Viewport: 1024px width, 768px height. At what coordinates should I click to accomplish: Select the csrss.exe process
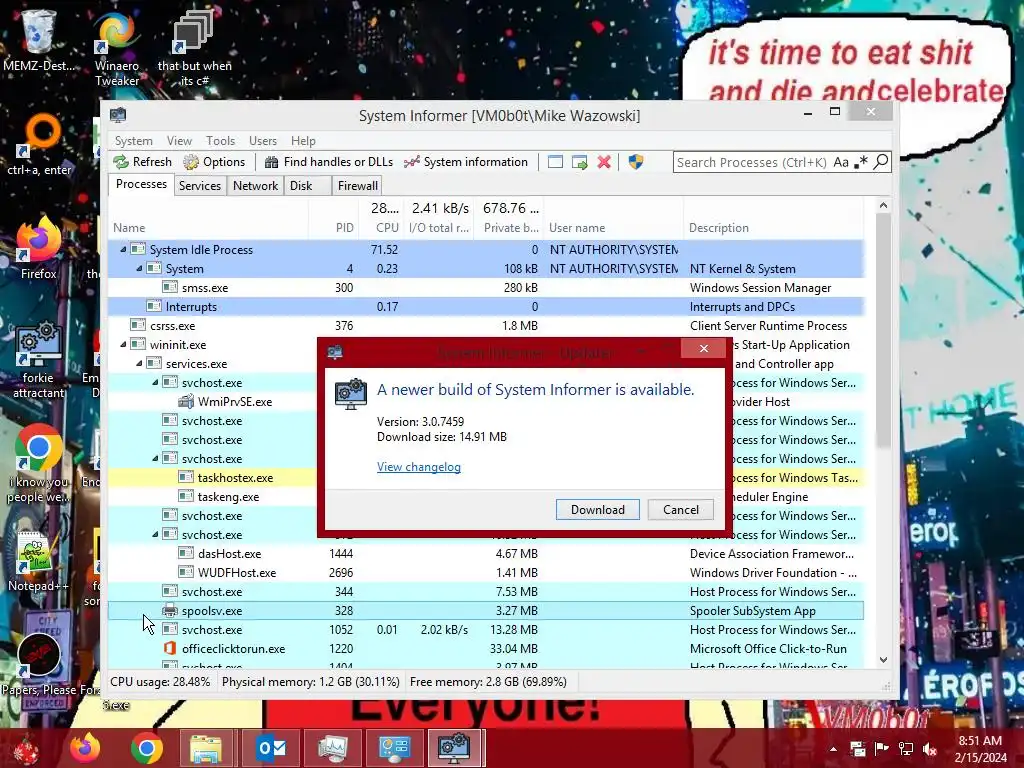(486, 325)
